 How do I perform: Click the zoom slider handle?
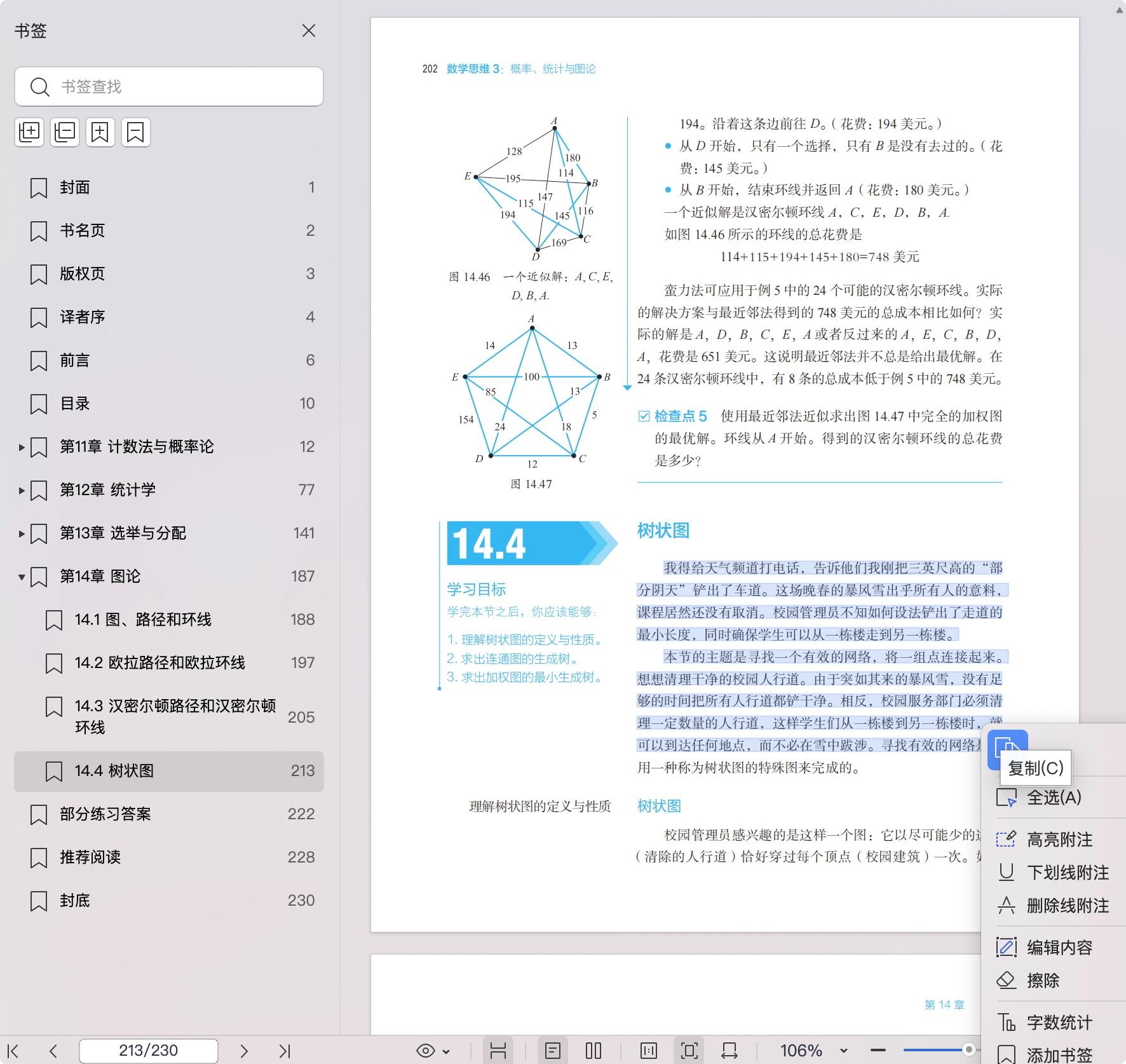point(968,1049)
